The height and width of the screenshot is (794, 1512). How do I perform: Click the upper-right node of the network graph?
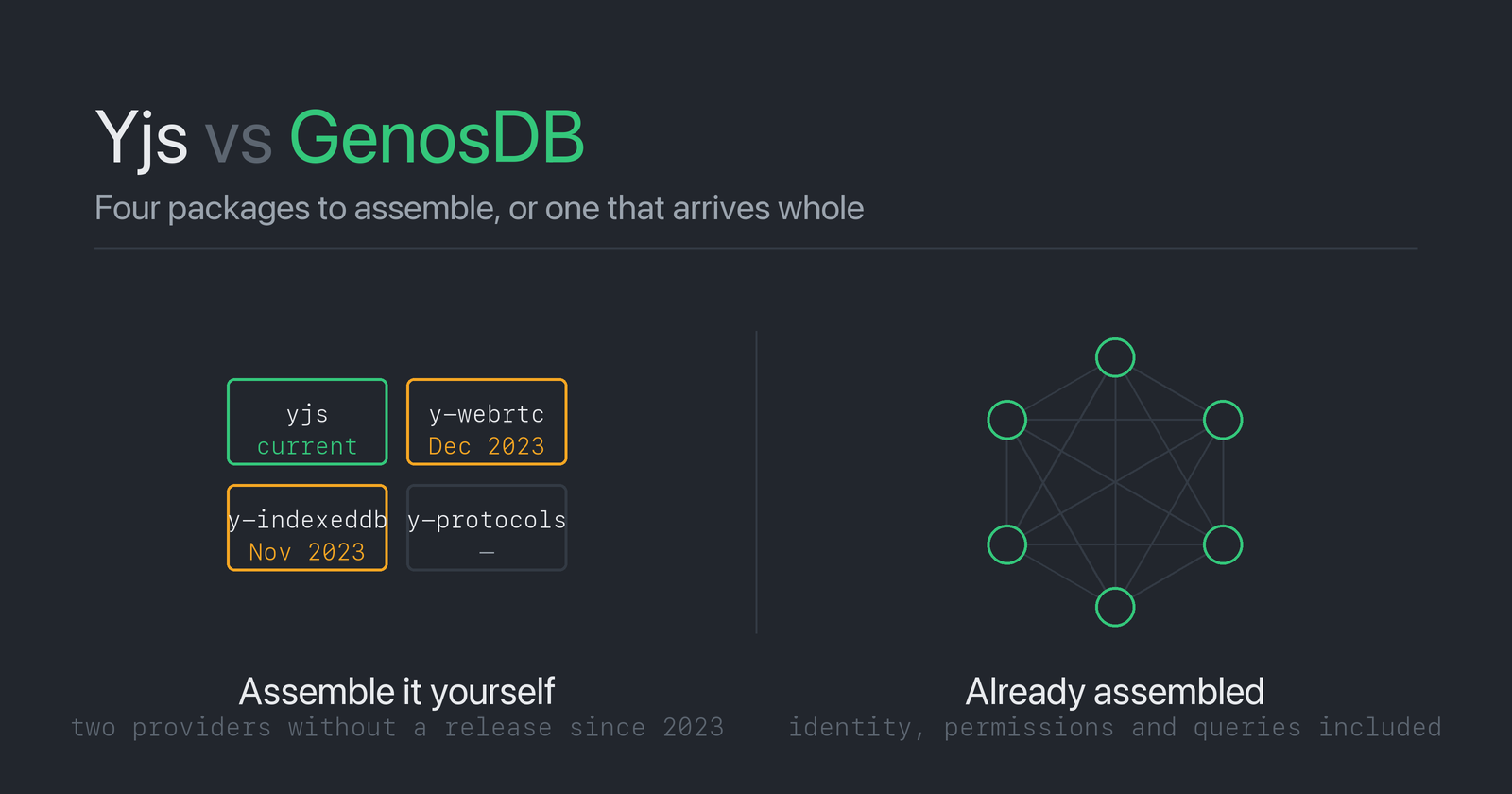(1223, 420)
